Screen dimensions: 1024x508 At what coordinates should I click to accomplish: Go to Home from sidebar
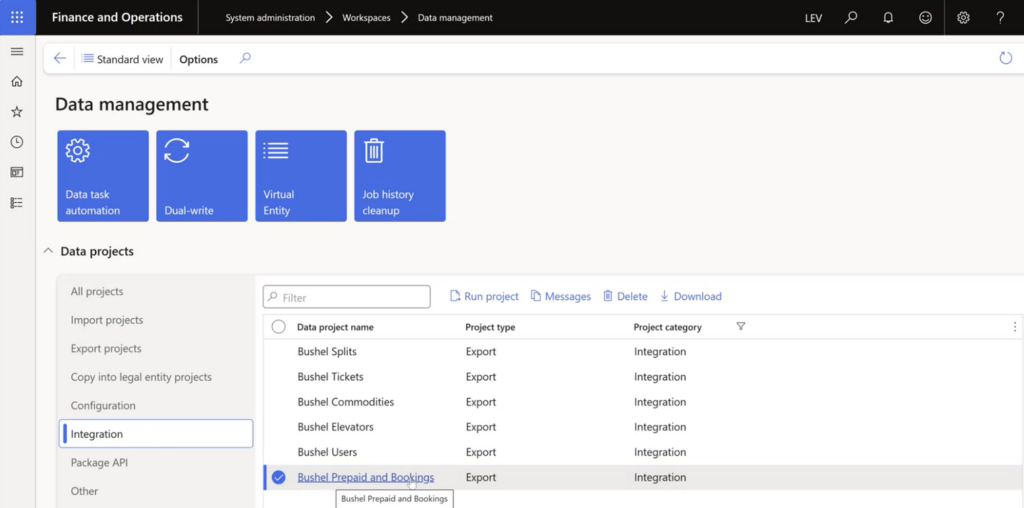[x=17, y=82]
